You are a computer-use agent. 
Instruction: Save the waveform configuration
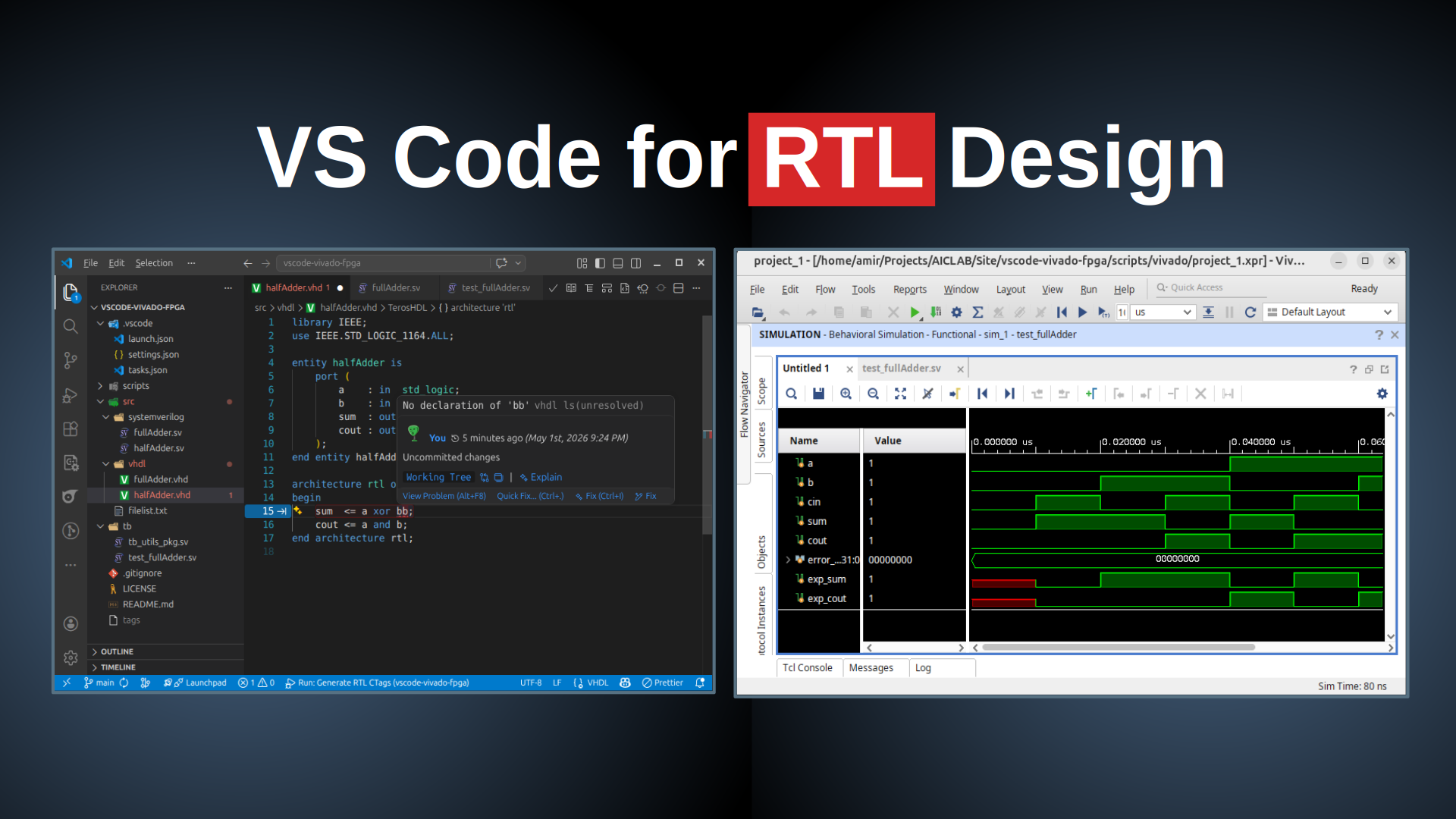[818, 394]
